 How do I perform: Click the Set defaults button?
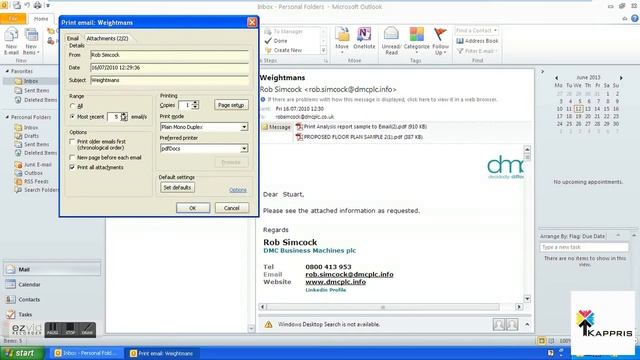coord(177,188)
